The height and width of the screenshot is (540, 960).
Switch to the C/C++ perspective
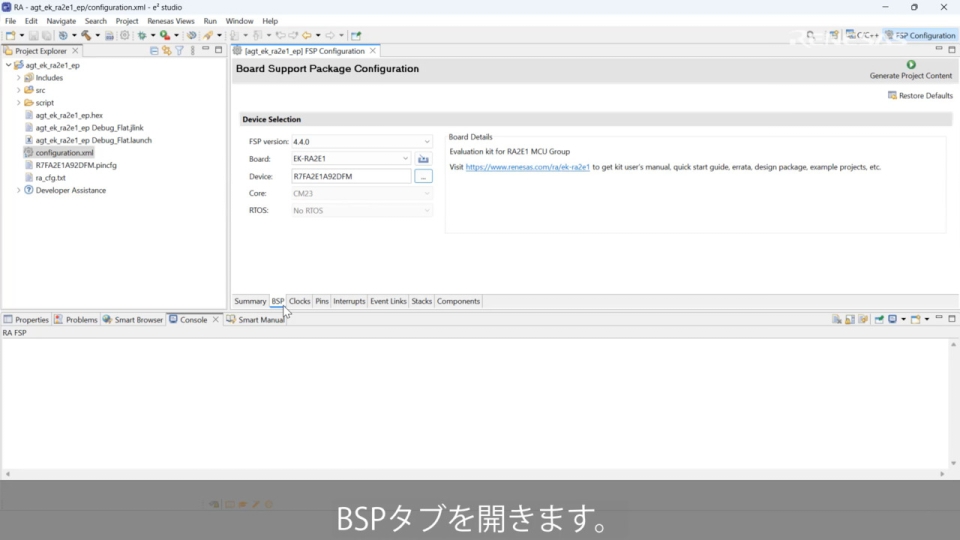(862, 36)
